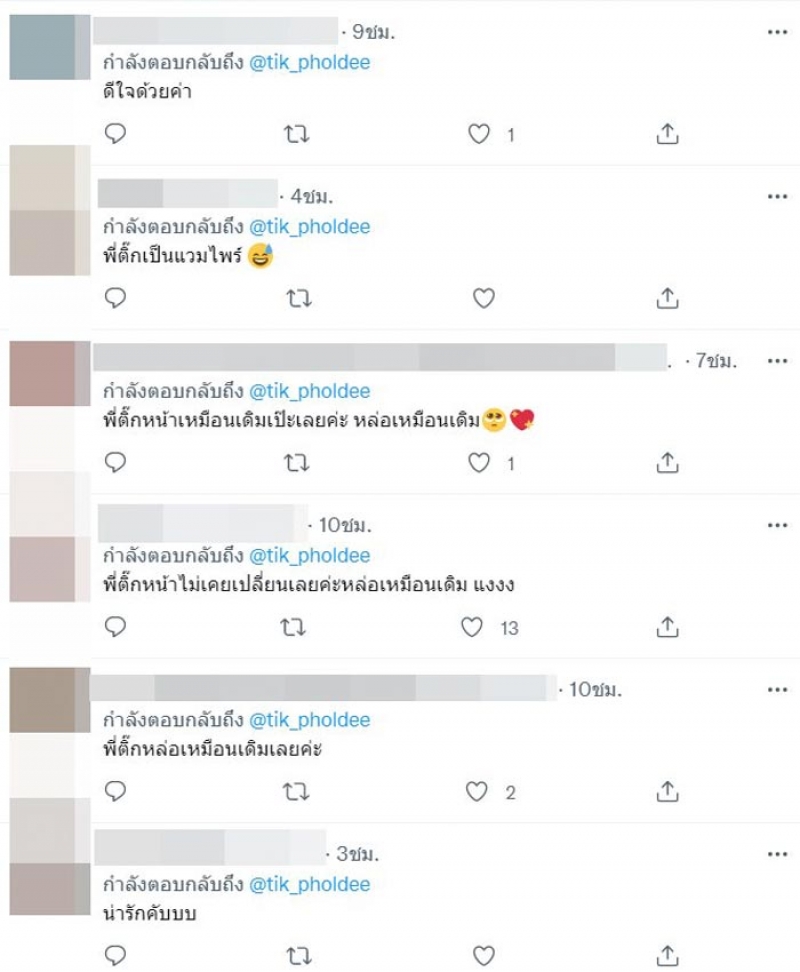Open @tik_pholdee link in the 3ชม. tweet
800x972 pixels.
point(309,885)
